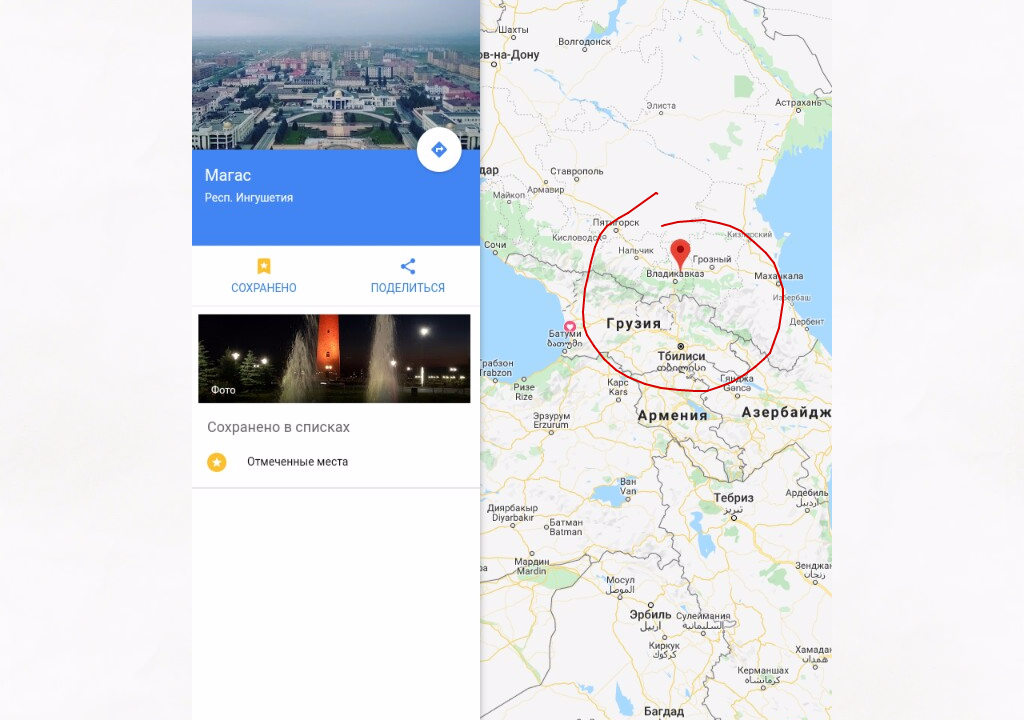
Task: Click the Тбилиси city label on map
Action: (681, 356)
